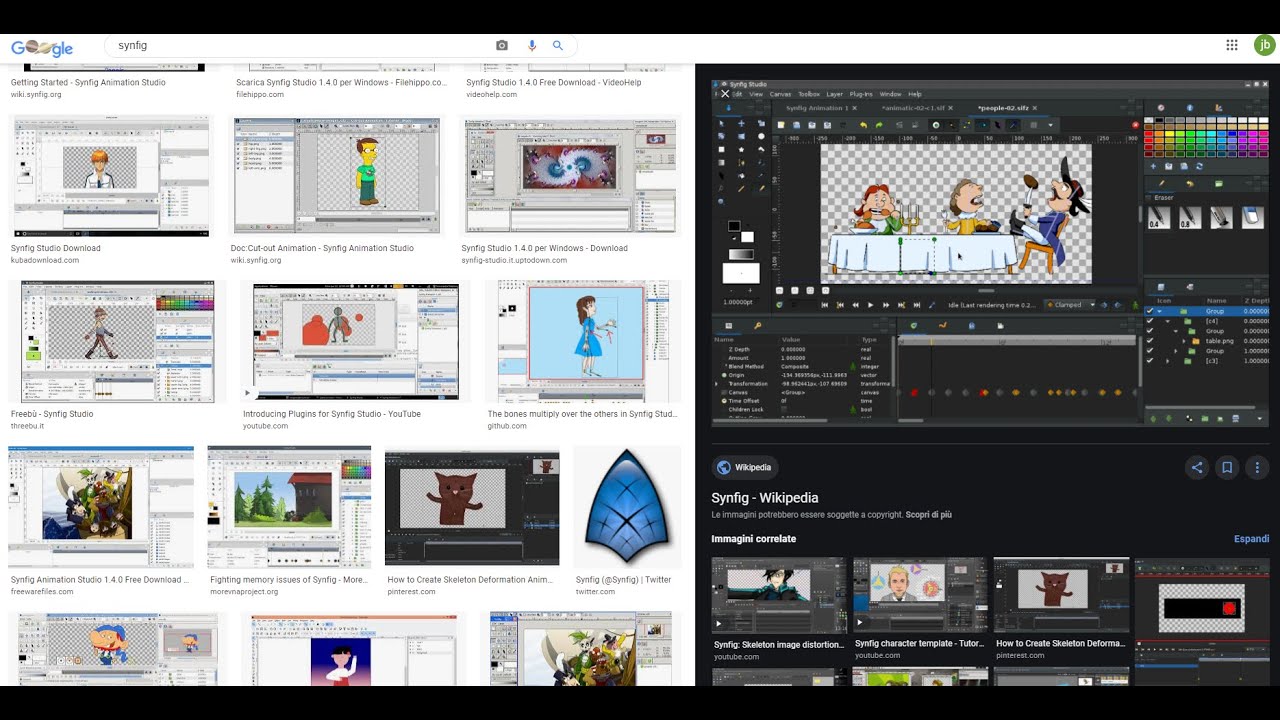Open related Synfig character template thumbnail

click(920, 595)
